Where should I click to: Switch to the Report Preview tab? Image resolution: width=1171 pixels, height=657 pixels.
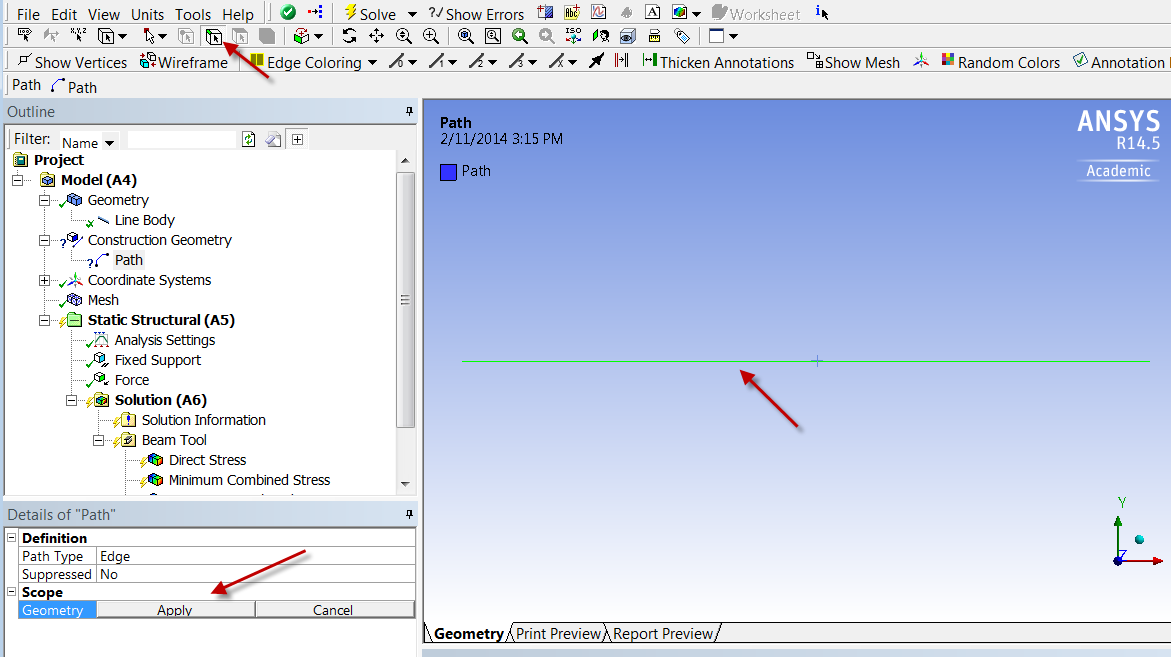point(662,633)
